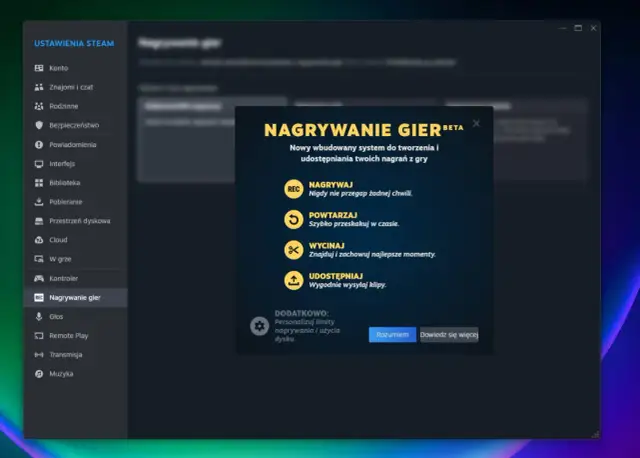Click the USTAWIENIA STEAM title
Viewport: 640px width, 458px height.
point(74,43)
